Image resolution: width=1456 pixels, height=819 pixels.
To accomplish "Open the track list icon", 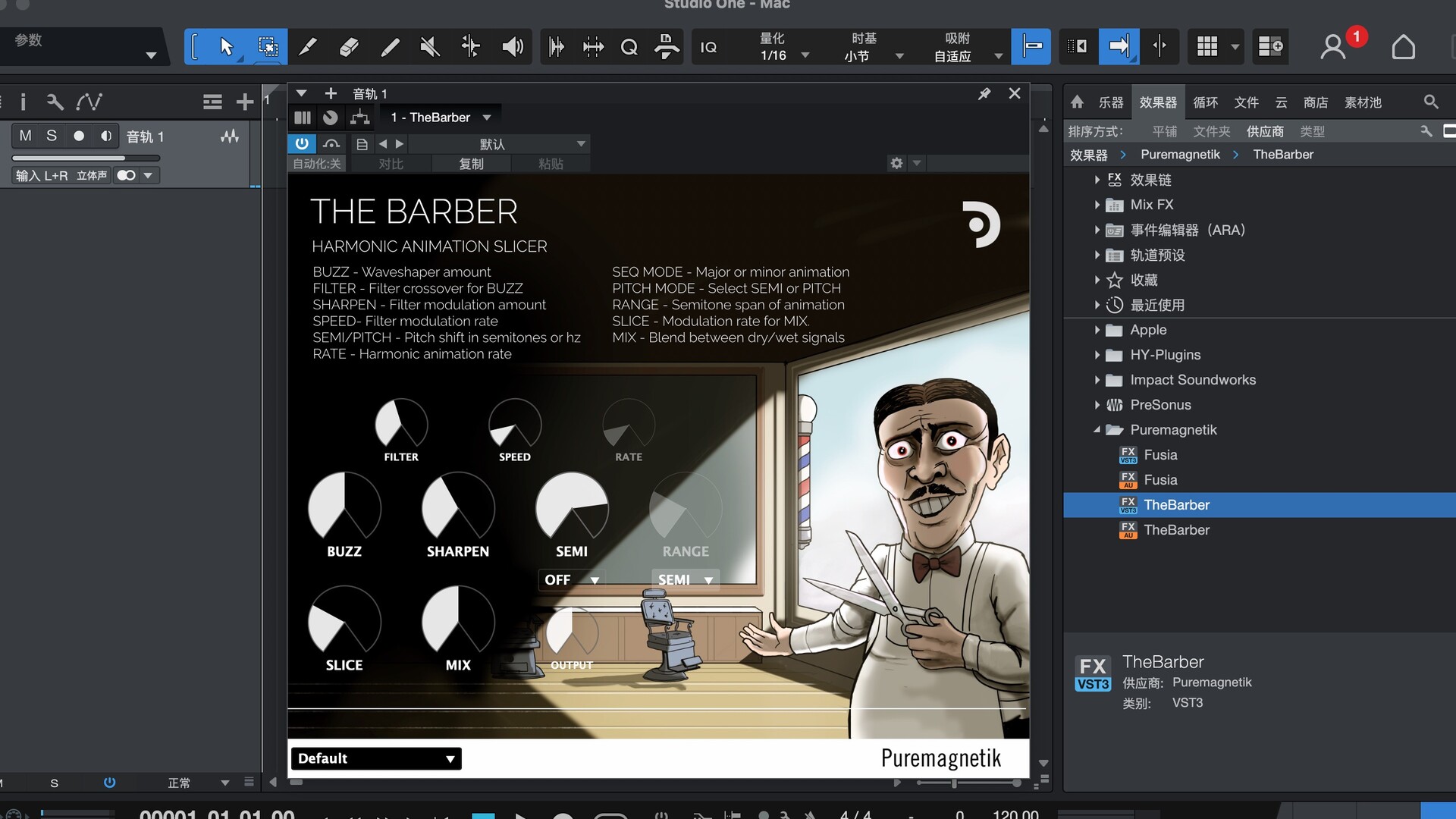I will pyautogui.click(x=212, y=102).
